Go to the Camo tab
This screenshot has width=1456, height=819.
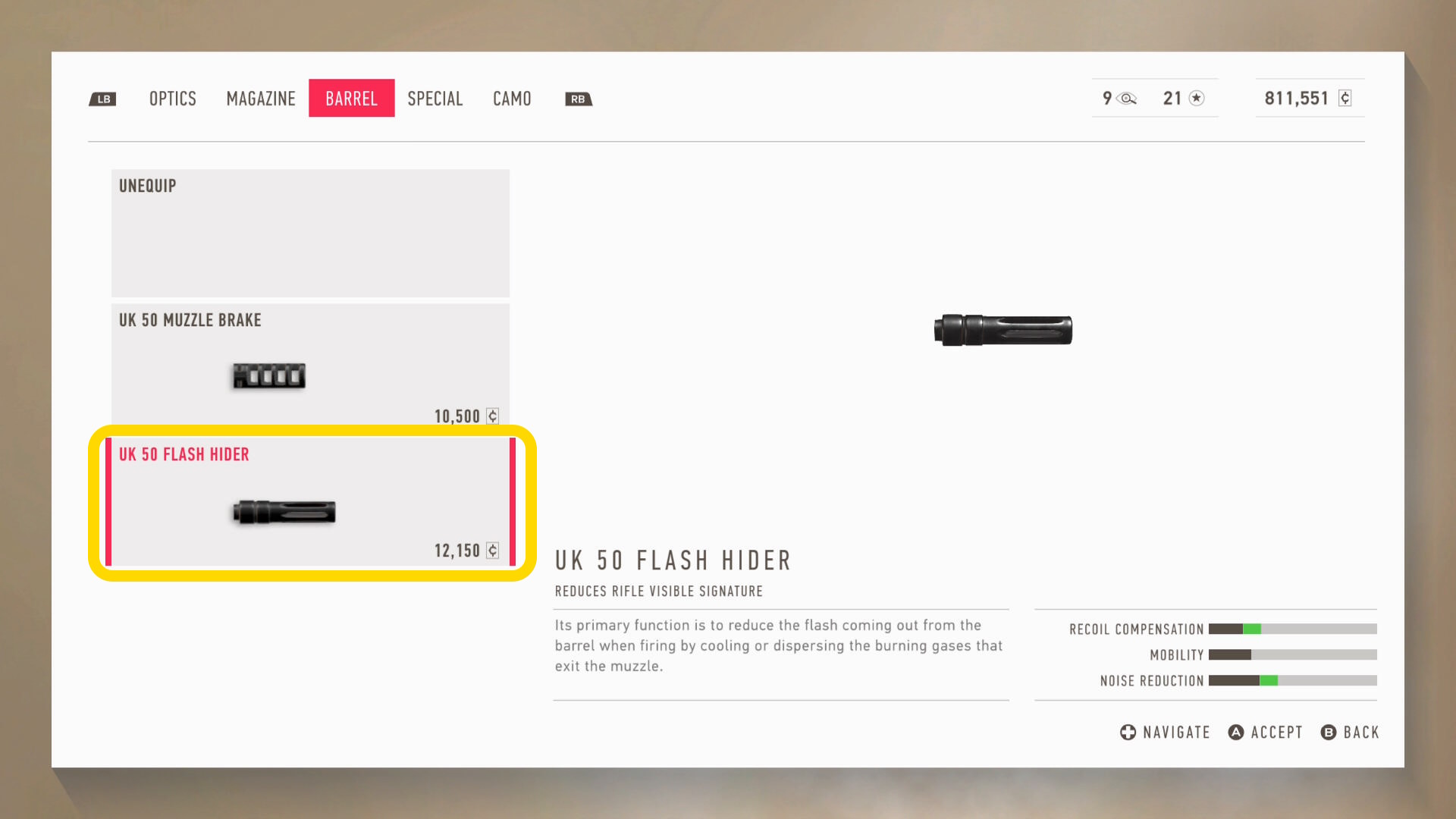click(512, 99)
